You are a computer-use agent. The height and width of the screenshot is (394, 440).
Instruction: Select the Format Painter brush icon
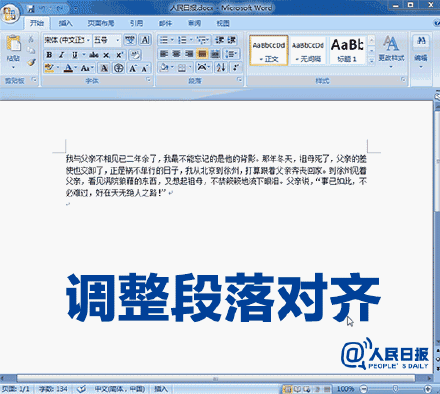(31, 62)
